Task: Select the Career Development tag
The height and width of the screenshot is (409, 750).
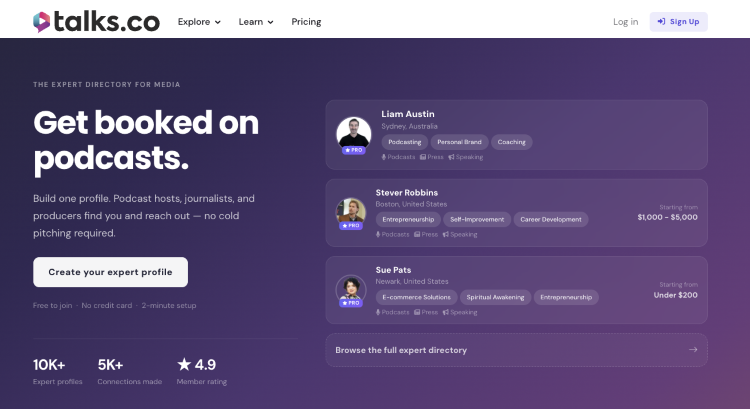Action: tap(551, 220)
